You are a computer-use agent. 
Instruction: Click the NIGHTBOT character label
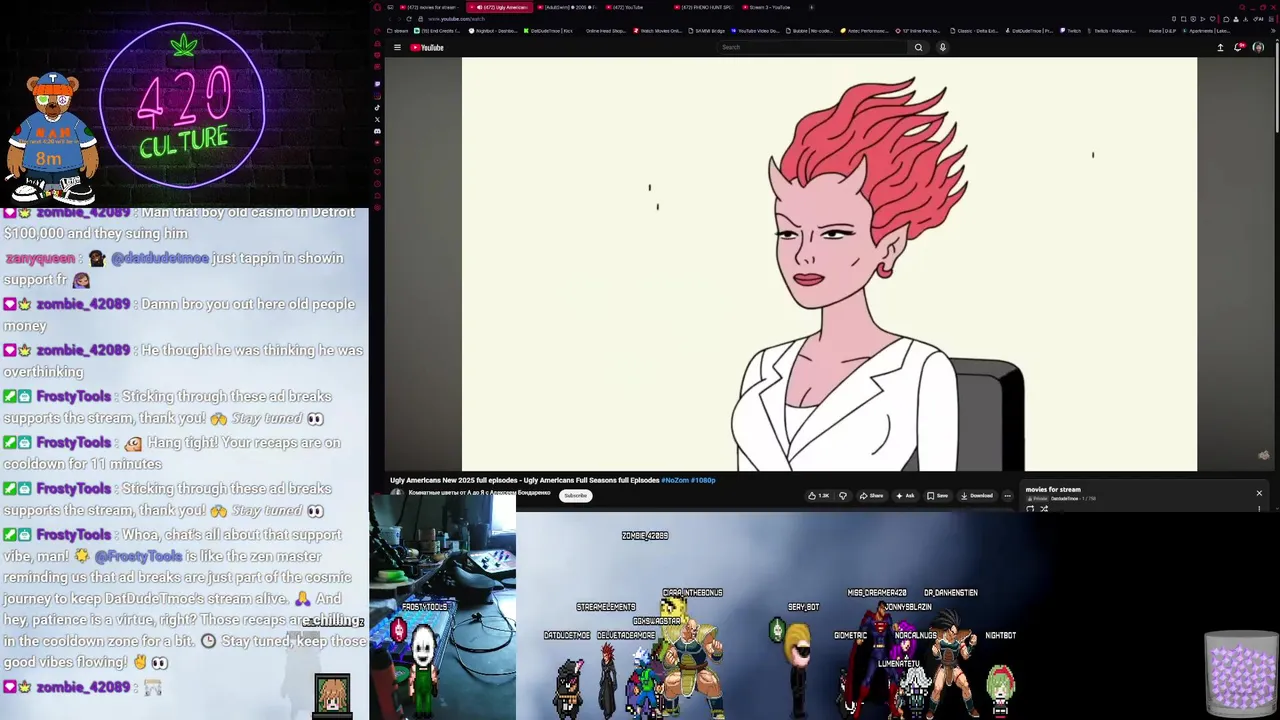(1000, 635)
